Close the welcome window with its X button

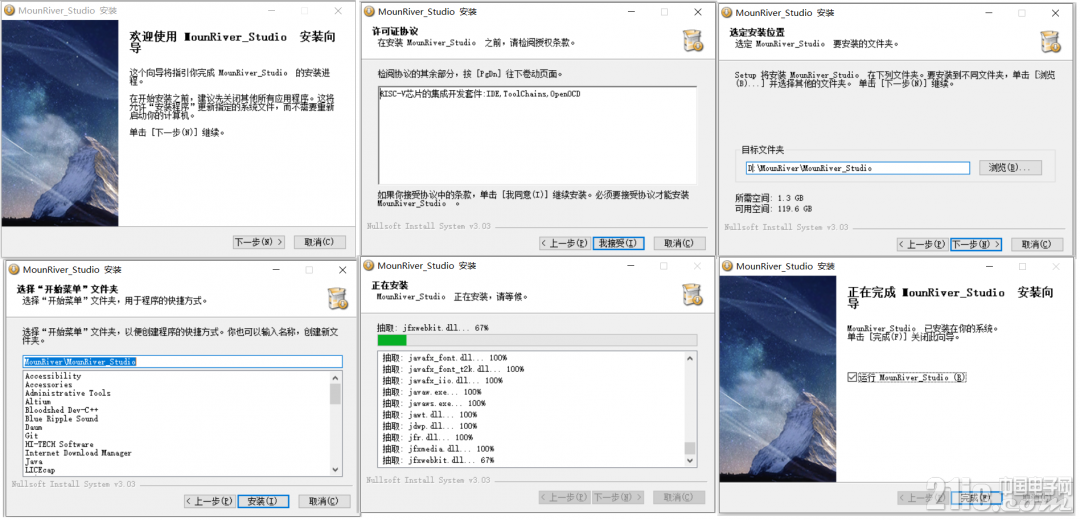click(338, 11)
